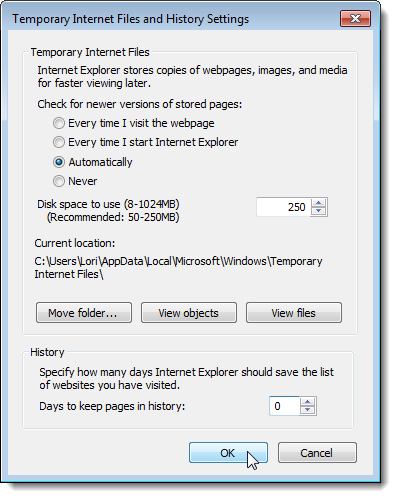This screenshot has height=498, width=396.
Task: Increase disk space with up arrow
Action: [x=319, y=203]
